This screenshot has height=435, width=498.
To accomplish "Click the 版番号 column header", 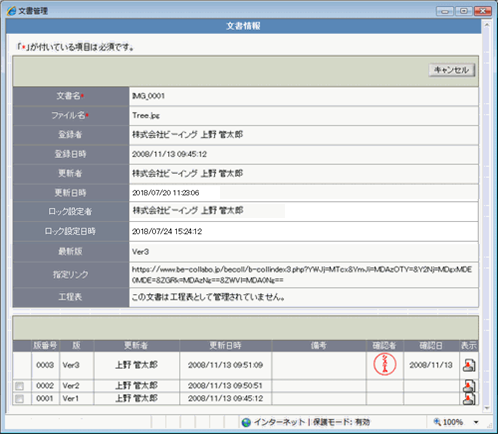I will [x=45, y=346].
